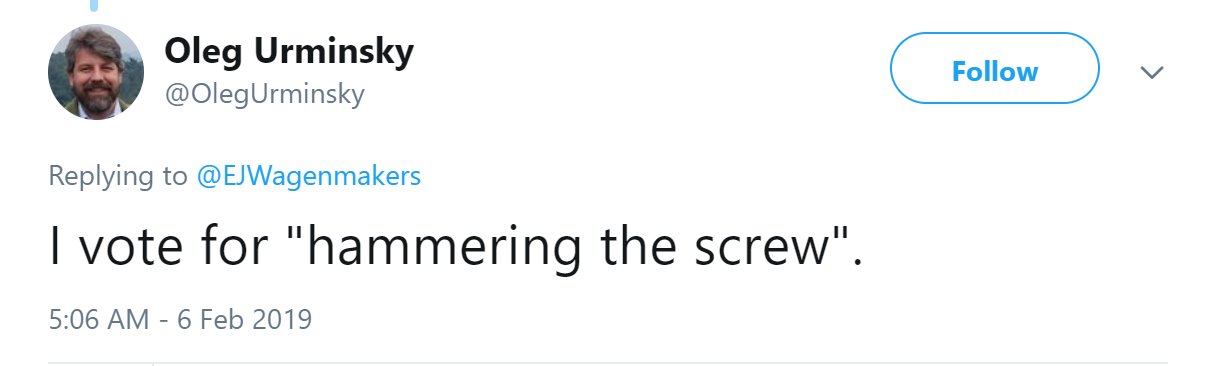Open the Oleg Urminsky display name link

[x=288, y=51]
